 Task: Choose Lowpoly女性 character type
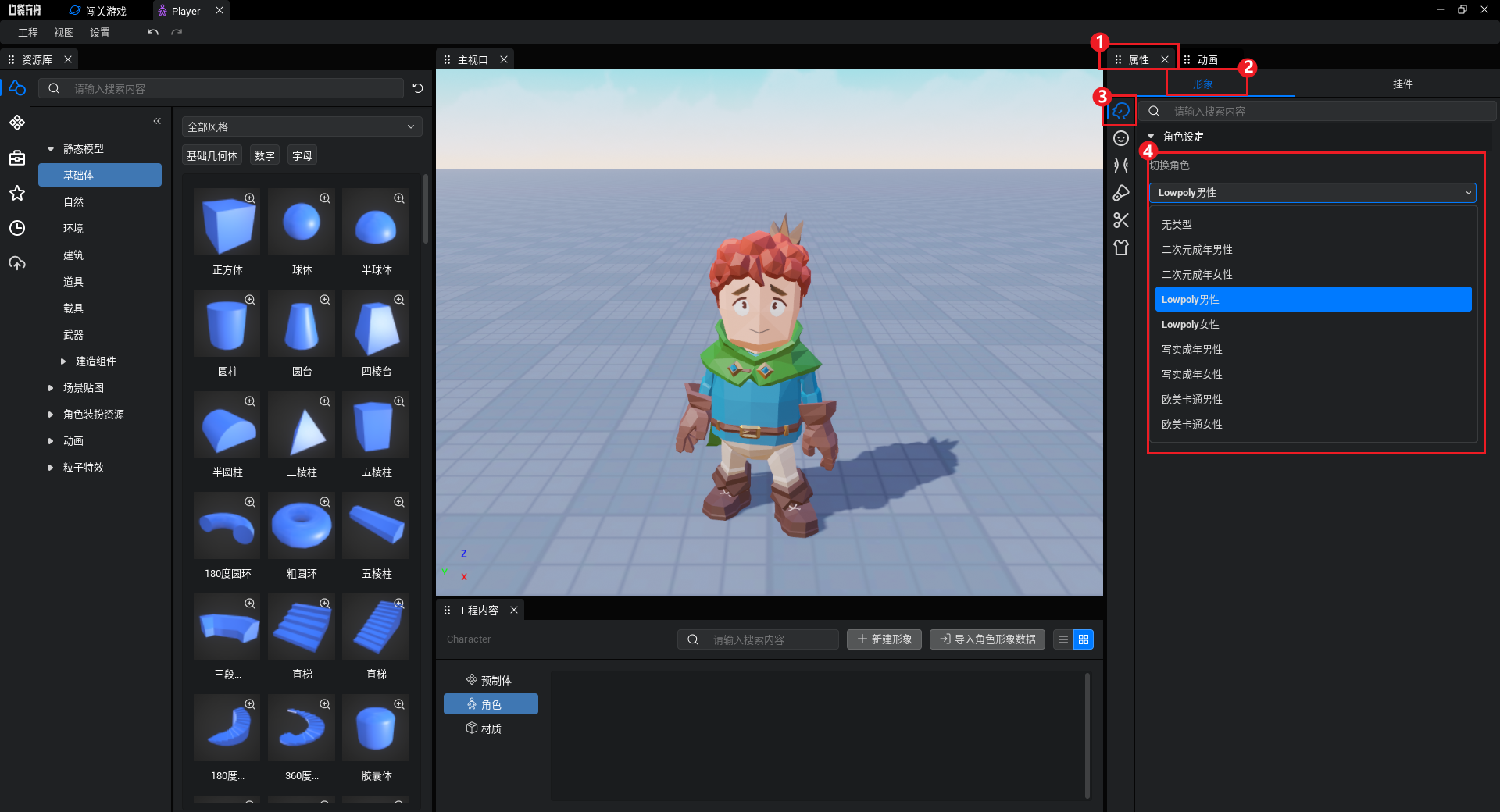pos(1312,325)
